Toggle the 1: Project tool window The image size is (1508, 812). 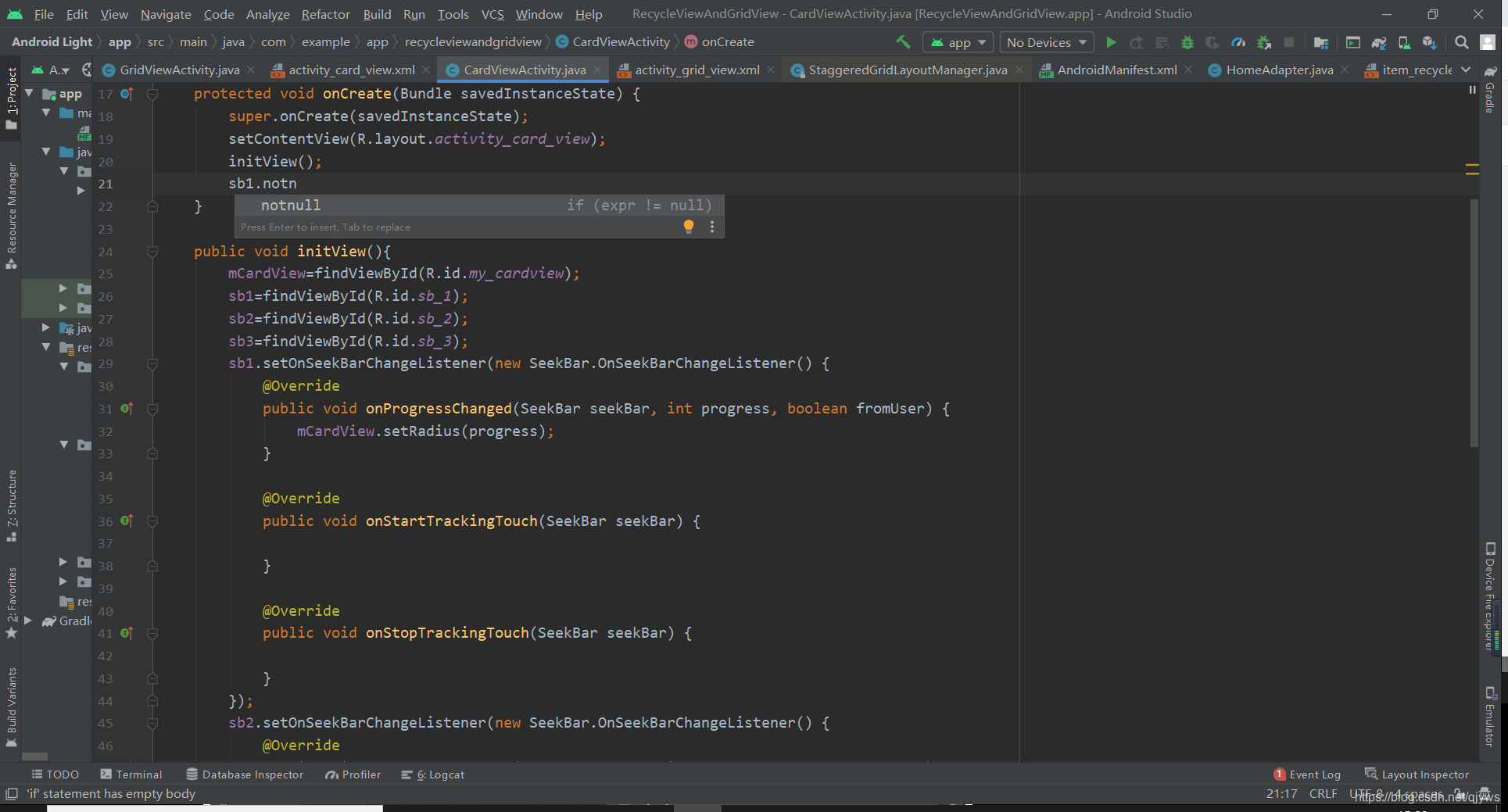(12, 98)
